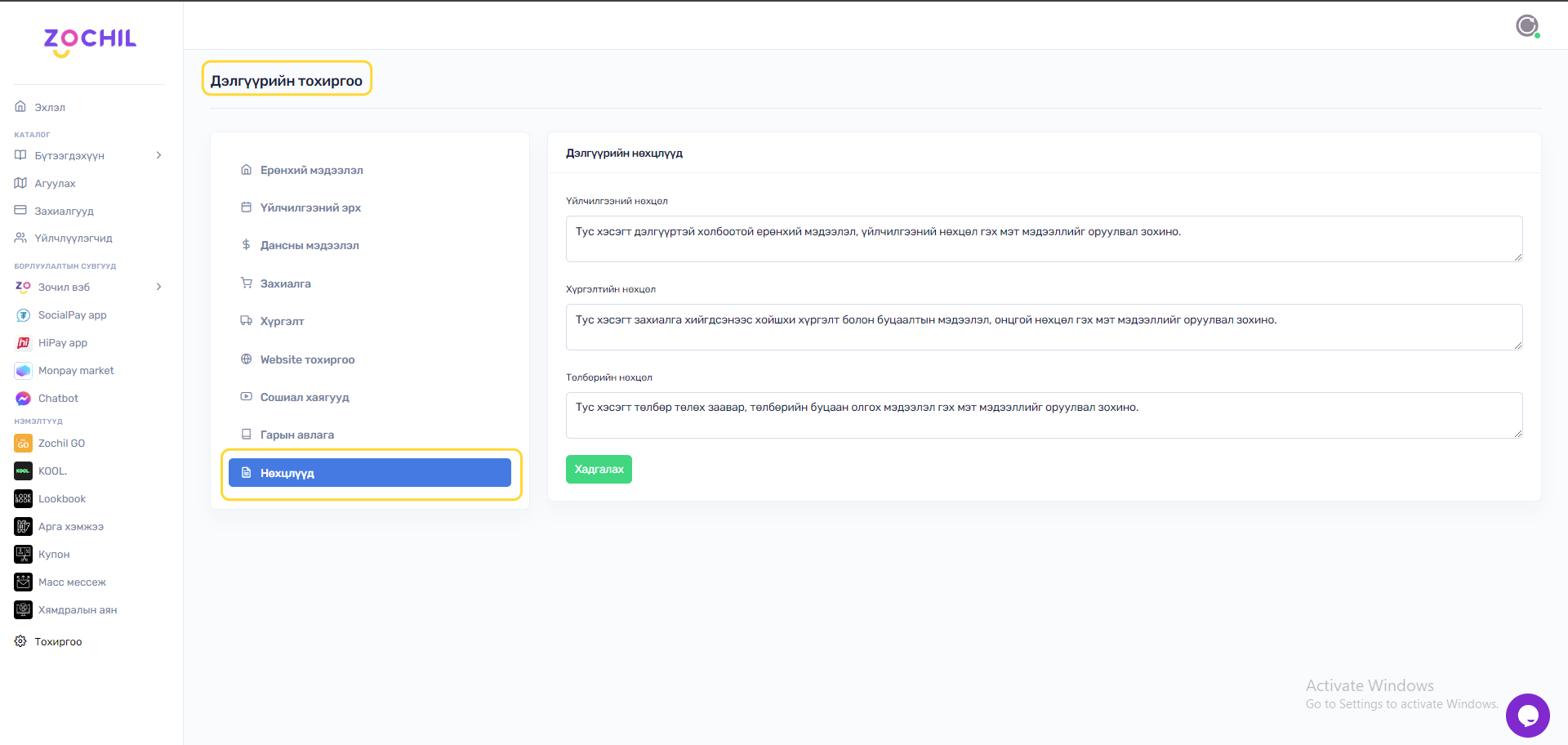This screenshot has width=1568, height=745.
Task: Open the live chat bubble widget
Action: pyautogui.click(x=1527, y=716)
